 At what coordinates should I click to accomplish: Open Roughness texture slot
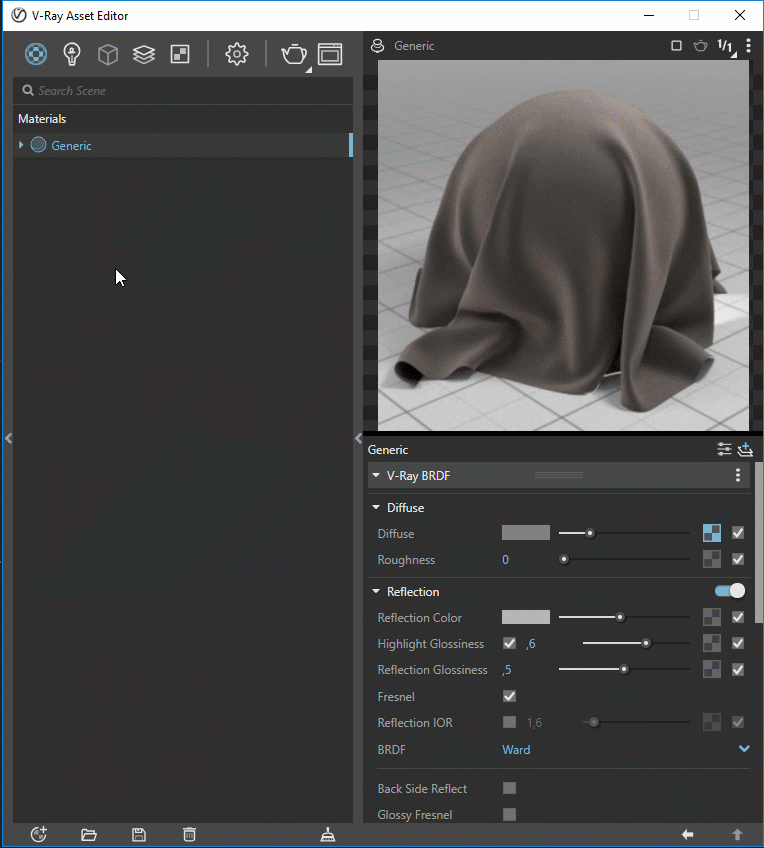712,559
